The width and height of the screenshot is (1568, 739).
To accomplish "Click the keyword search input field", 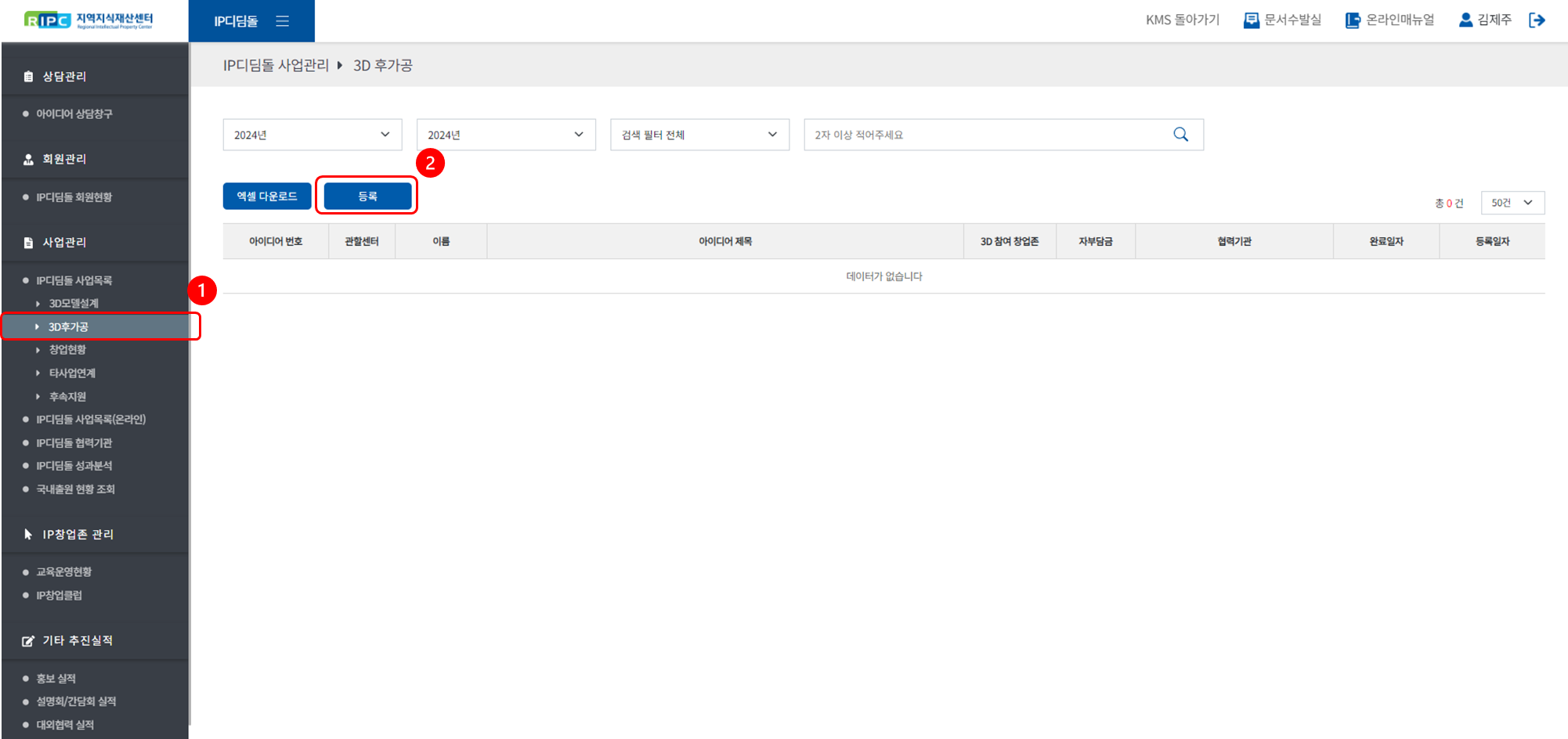I will point(987,135).
